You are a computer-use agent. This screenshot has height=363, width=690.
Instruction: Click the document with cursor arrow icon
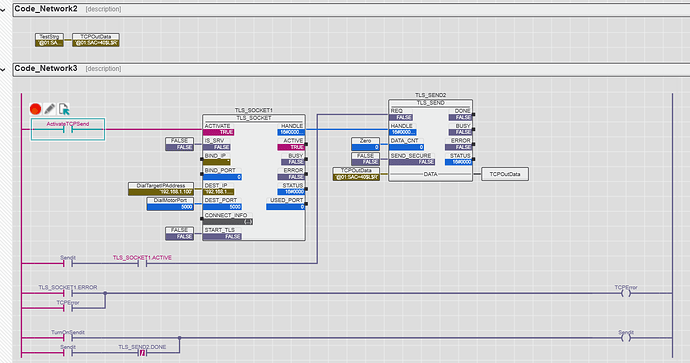tap(64, 109)
